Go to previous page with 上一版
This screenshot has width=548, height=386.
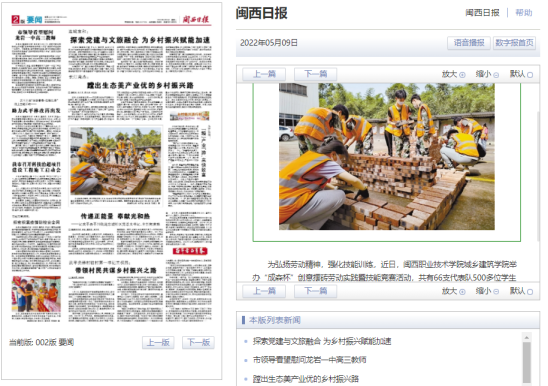(x=158, y=343)
